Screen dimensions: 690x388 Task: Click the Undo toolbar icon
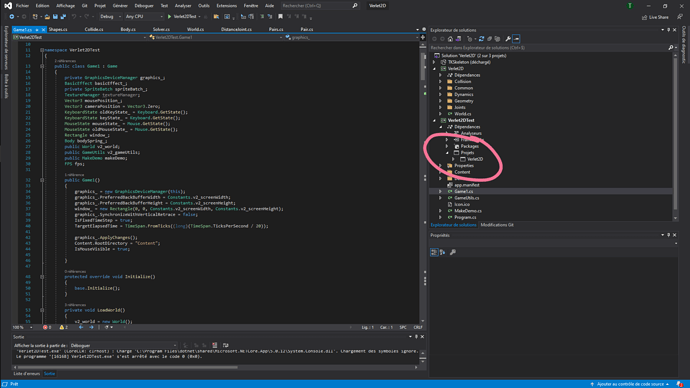74,17
